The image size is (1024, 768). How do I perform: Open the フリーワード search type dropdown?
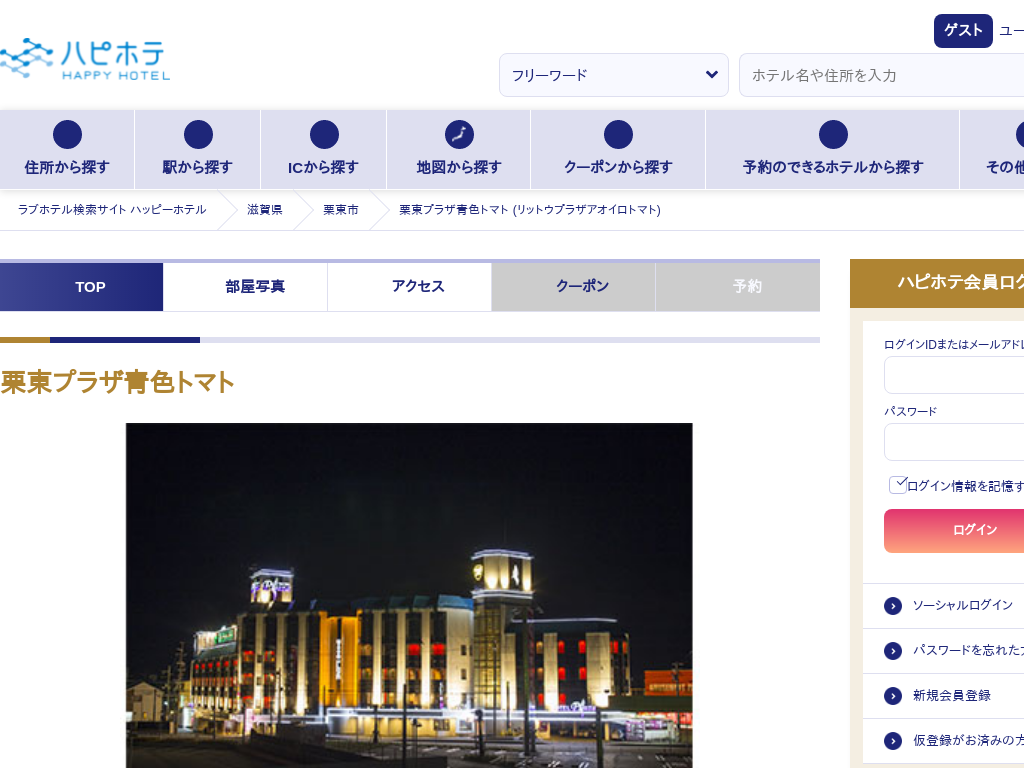pyautogui.click(x=614, y=75)
